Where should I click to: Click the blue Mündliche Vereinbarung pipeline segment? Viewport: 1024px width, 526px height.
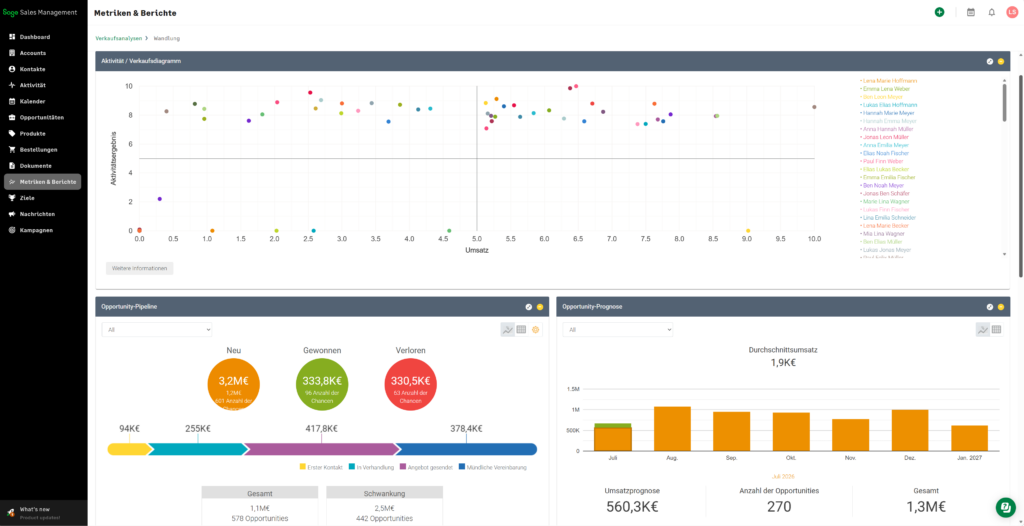(x=466, y=449)
